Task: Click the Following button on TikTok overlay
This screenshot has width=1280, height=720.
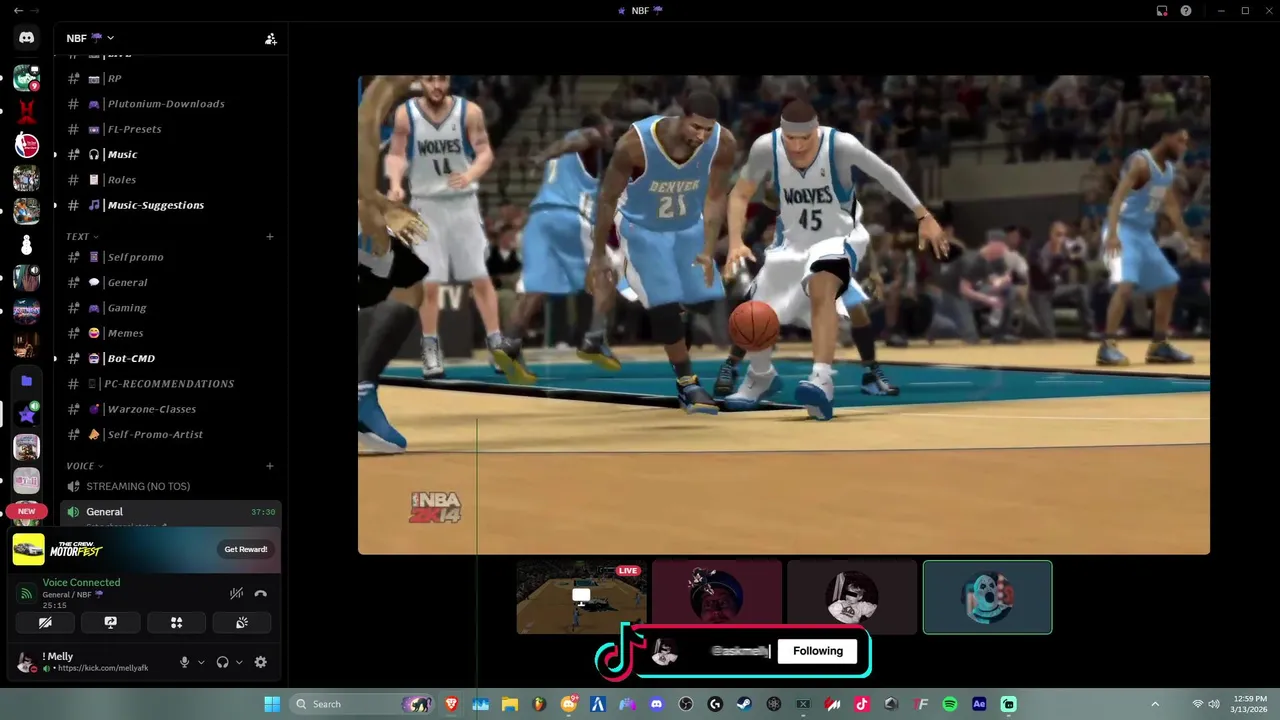Action: click(818, 651)
